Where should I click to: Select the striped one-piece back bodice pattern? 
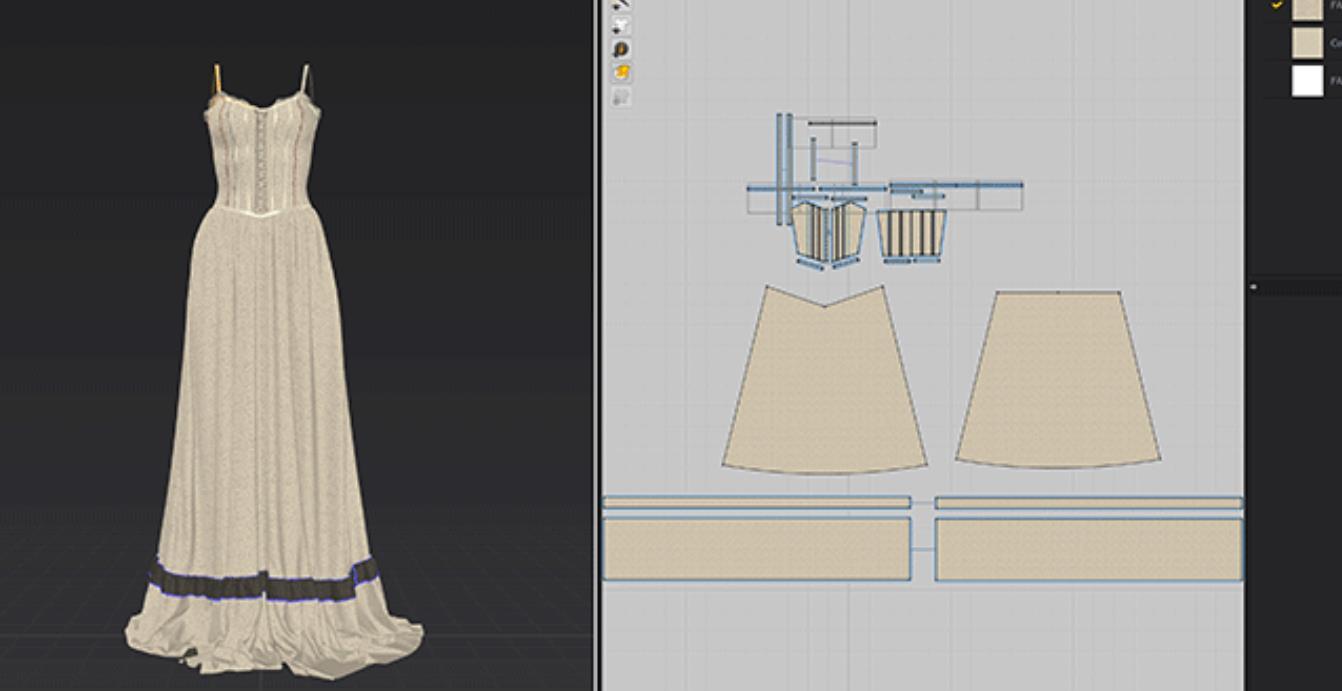pos(911,233)
